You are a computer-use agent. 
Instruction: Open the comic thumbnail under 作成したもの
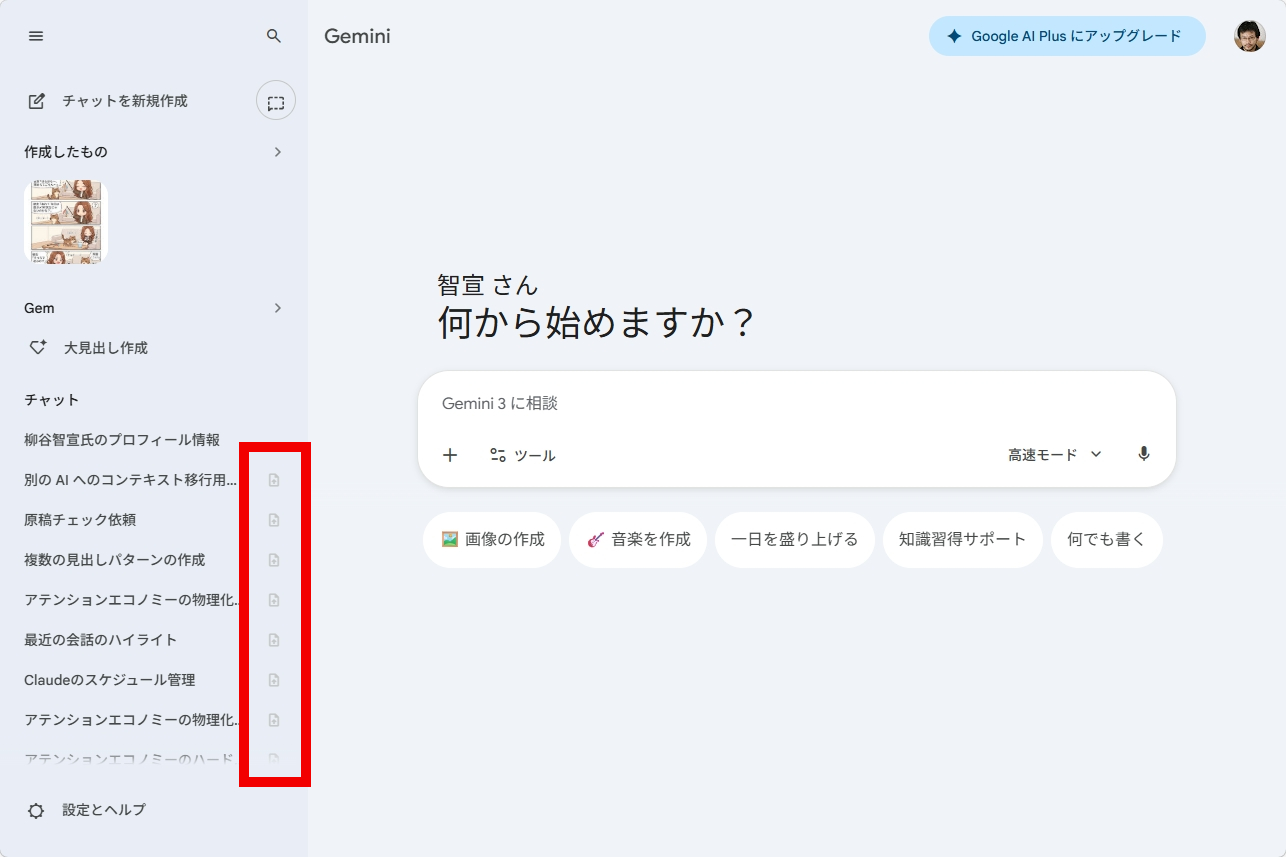tap(64, 220)
